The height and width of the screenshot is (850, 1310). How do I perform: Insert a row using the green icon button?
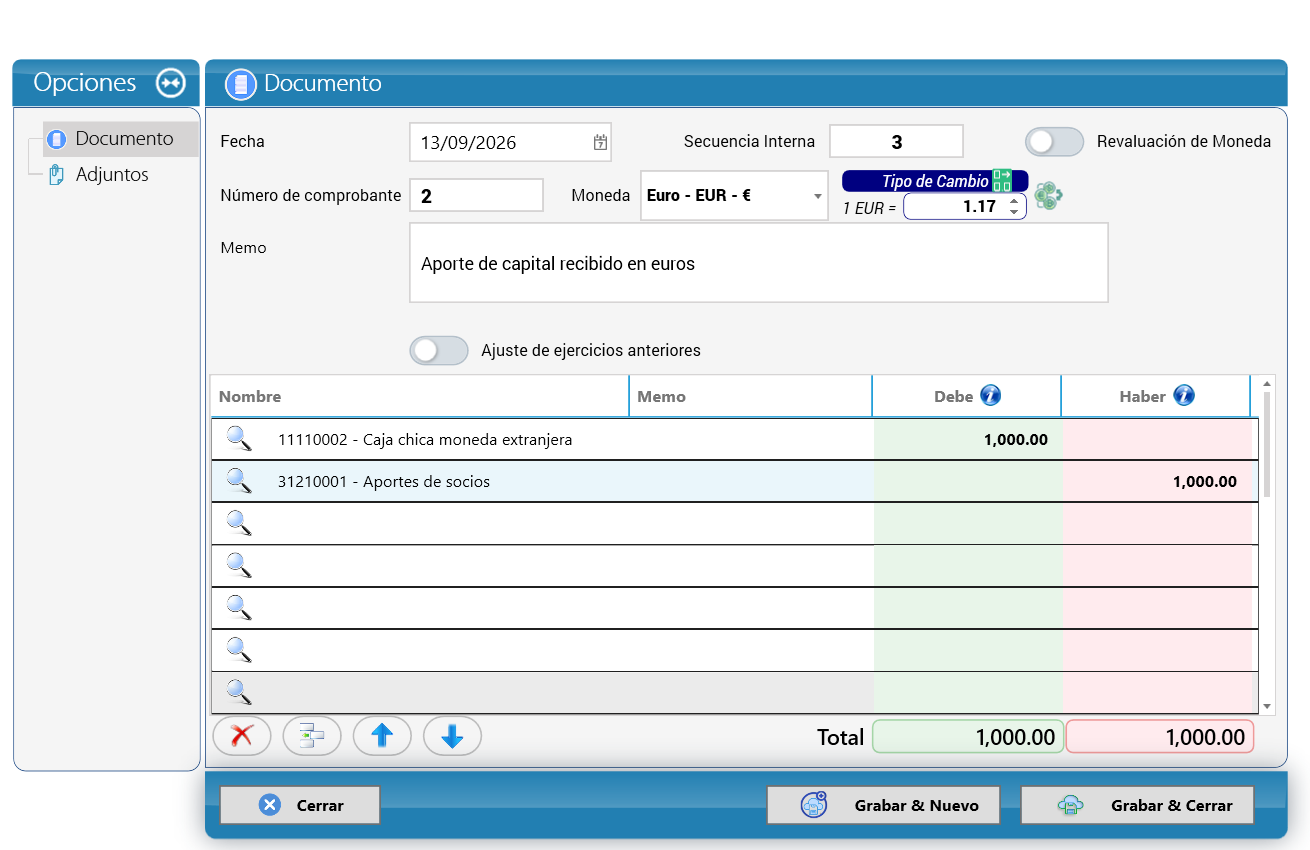(x=312, y=737)
